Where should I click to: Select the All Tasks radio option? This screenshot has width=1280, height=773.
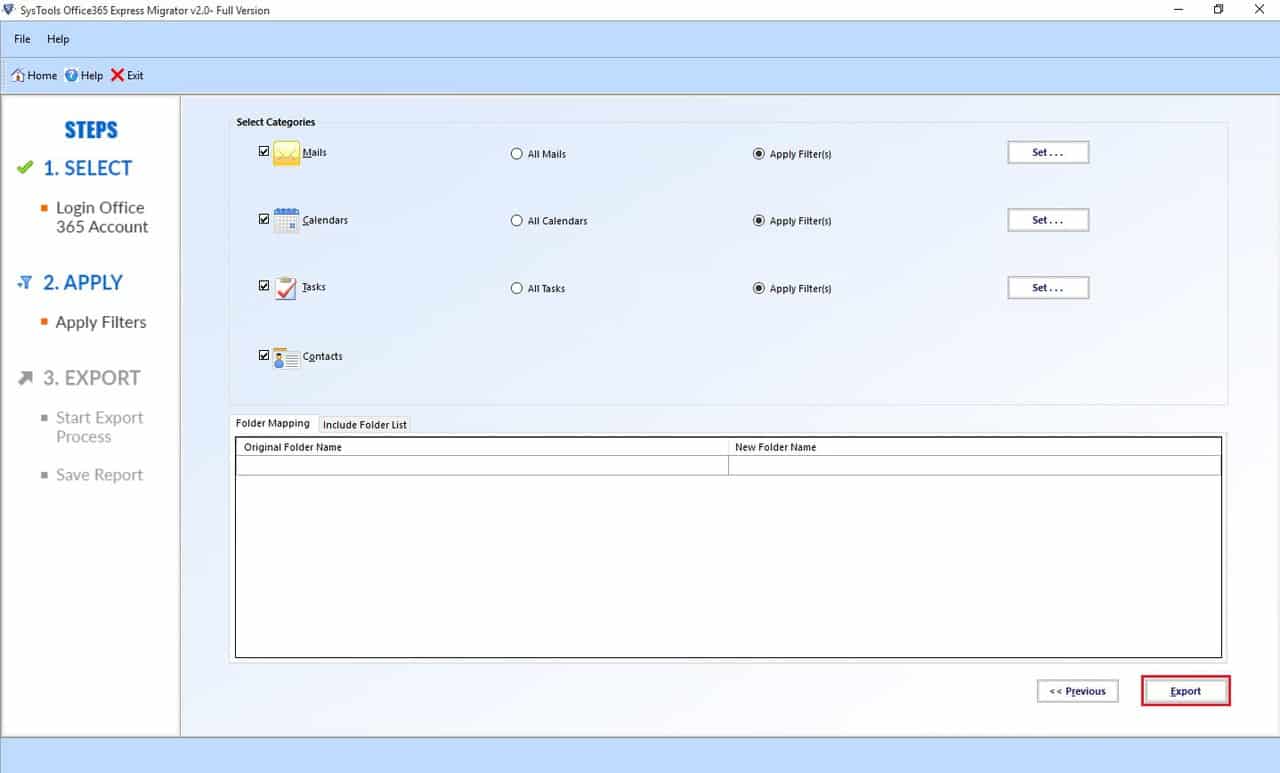coord(516,288)
